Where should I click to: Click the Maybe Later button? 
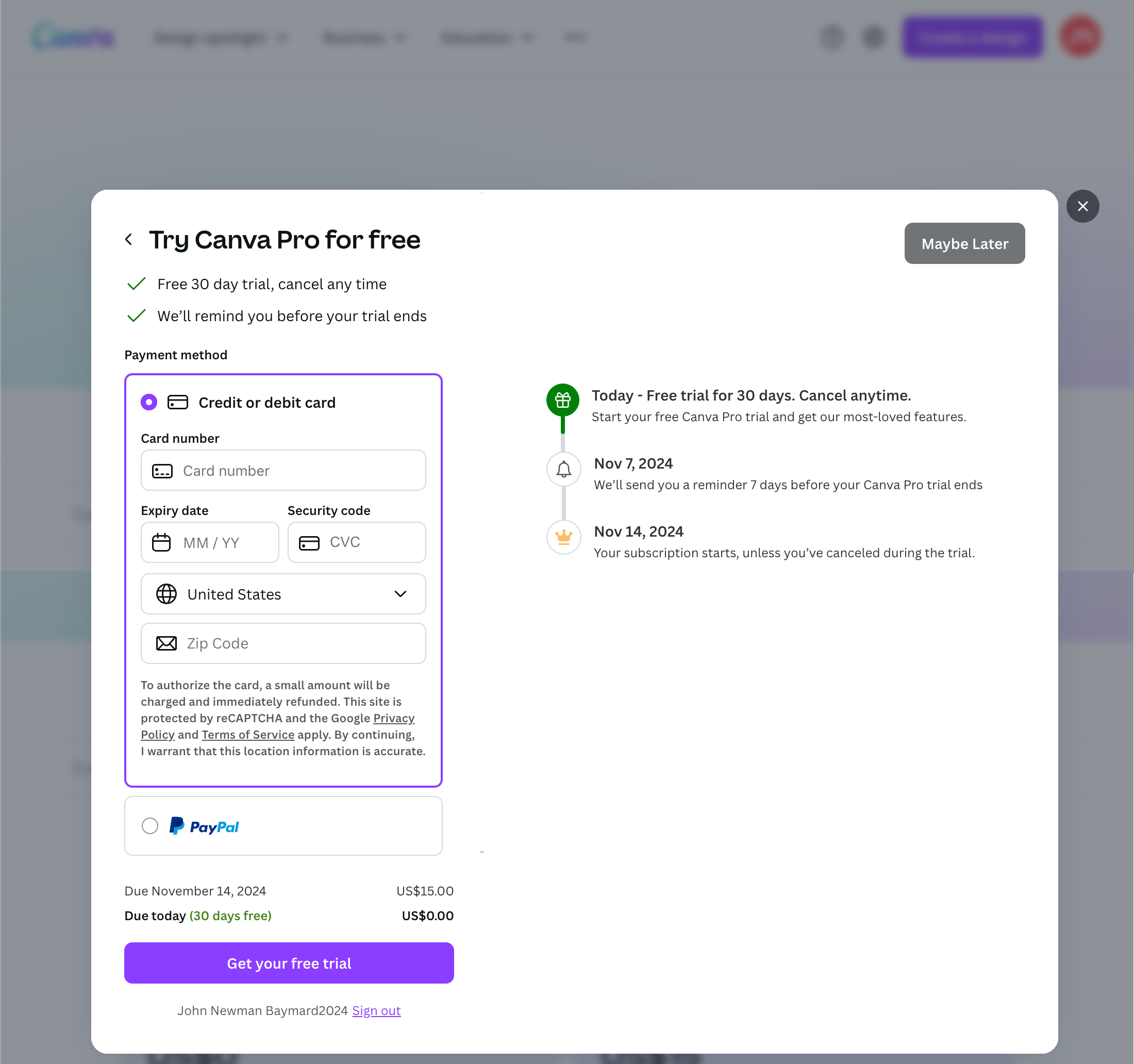tap(964, 243)
